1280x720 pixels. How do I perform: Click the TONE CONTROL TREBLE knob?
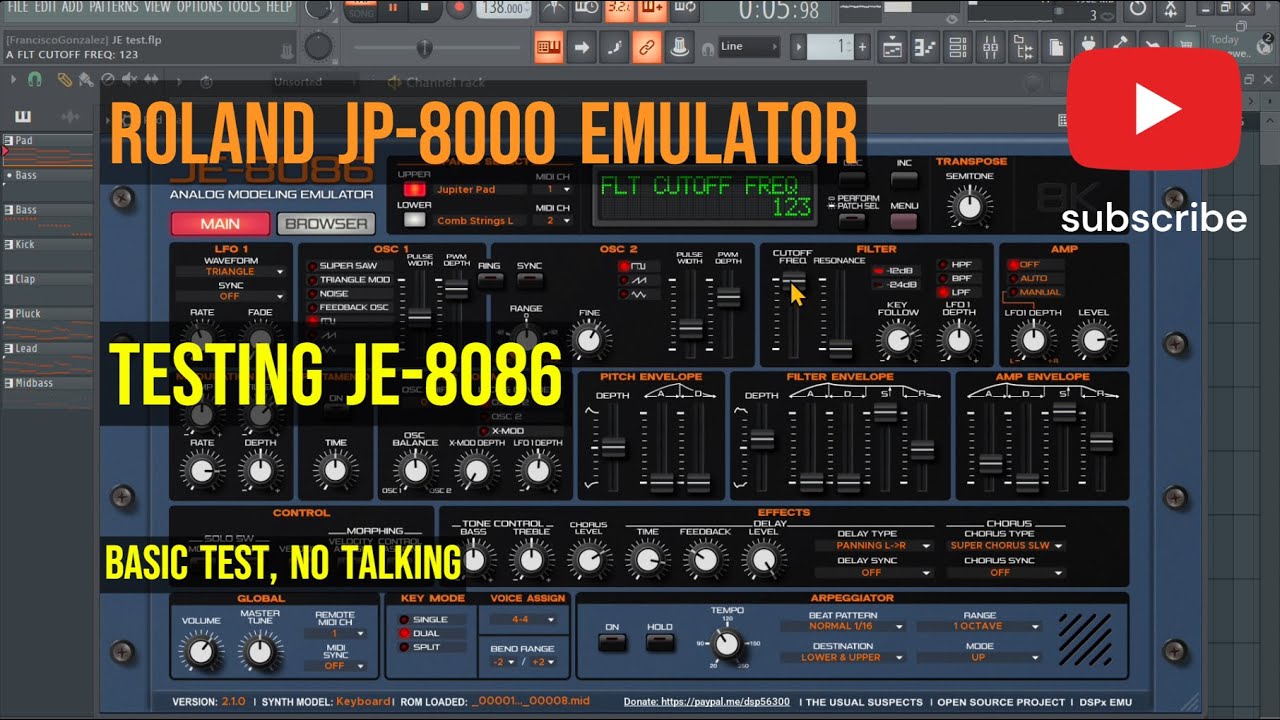coord(531,560)
